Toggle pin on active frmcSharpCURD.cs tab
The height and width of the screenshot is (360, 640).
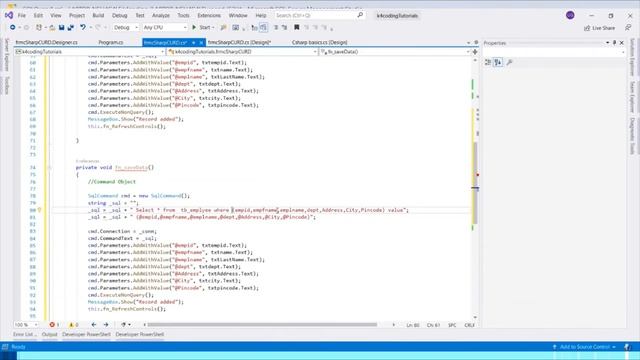click(x=193, y=42)
